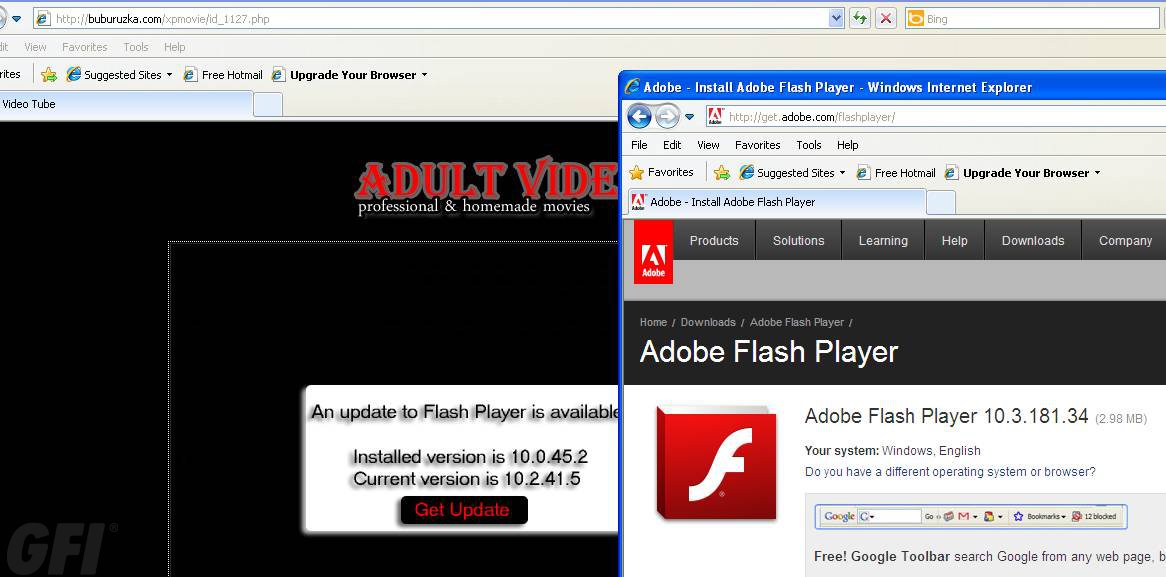Click the red stop icon in the back window
The height and width of the screenshot is (577, 1166).
(x=885, y=19)
